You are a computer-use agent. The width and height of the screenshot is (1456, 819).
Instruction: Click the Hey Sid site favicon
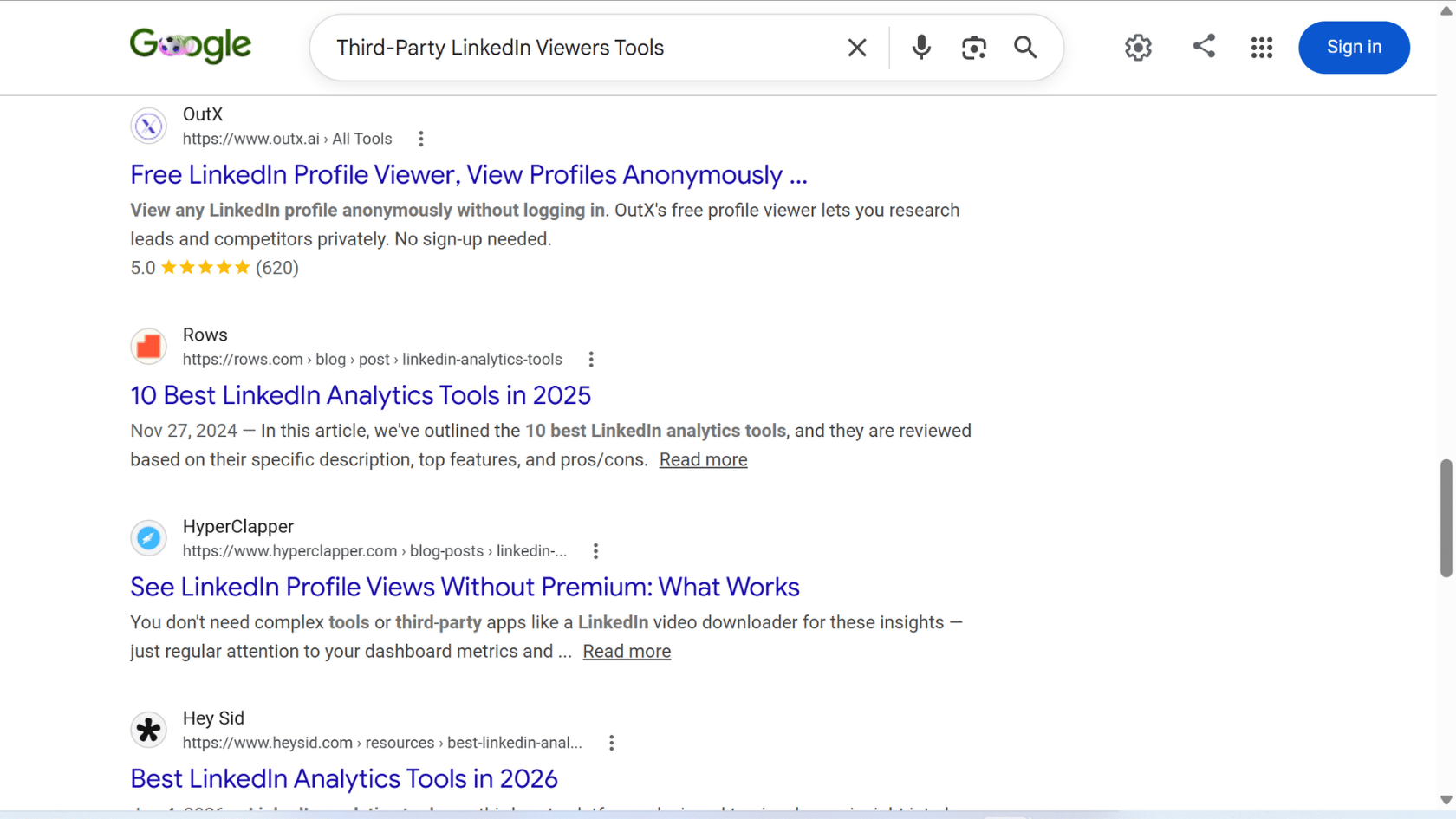pos(149,730)
